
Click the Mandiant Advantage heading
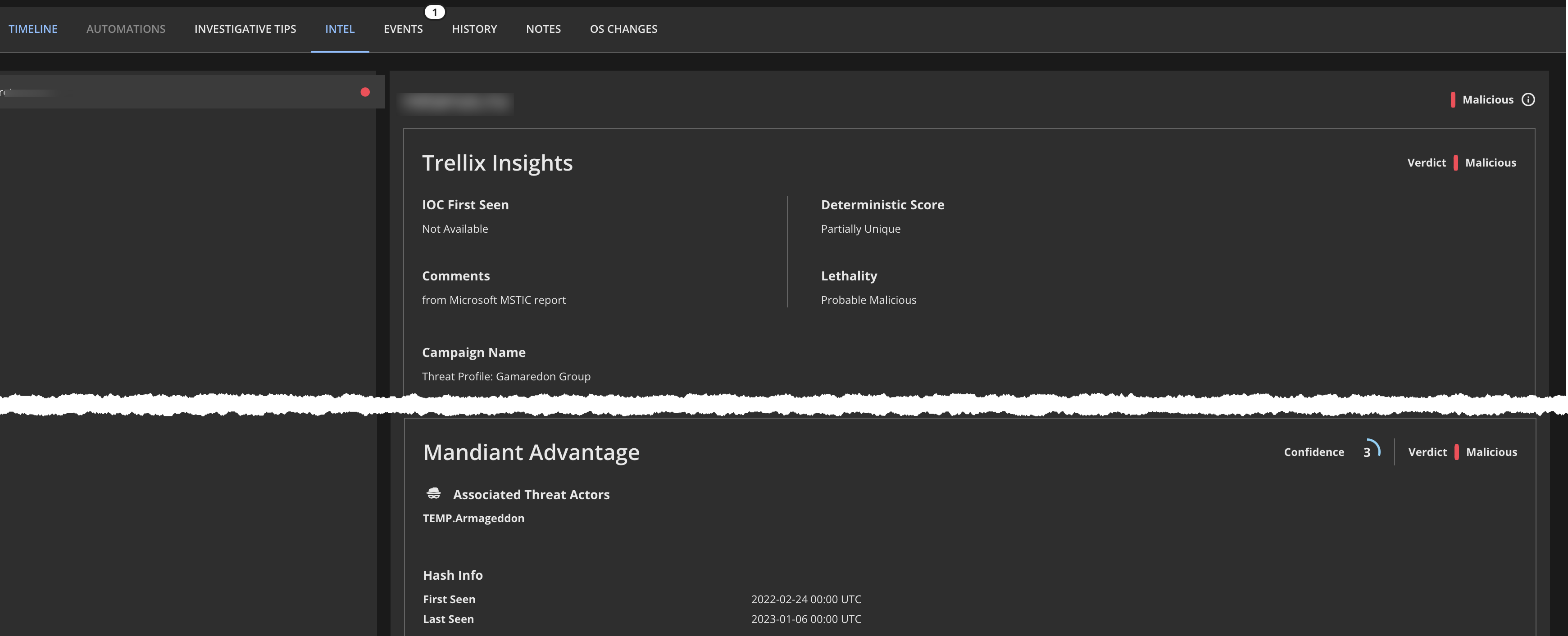532,452
